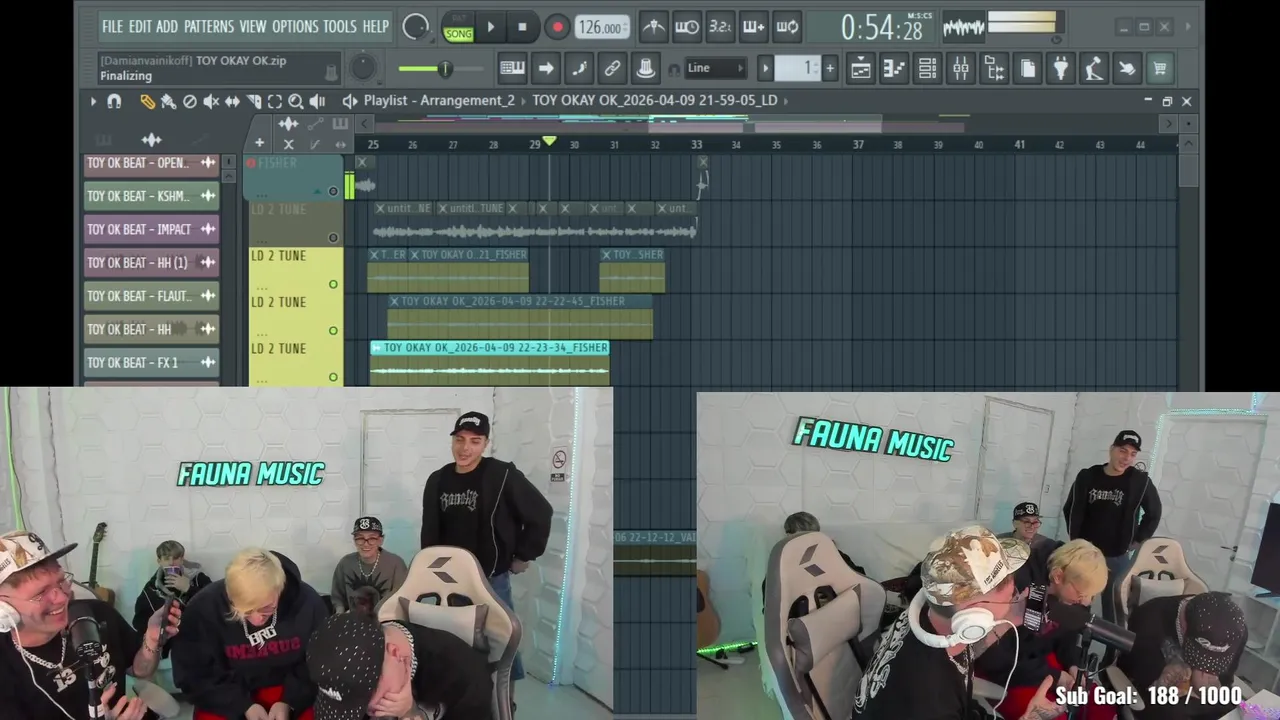Open the plugin picker plug icon
This screenshot has height=720, width=1280.
[1061, 68]
